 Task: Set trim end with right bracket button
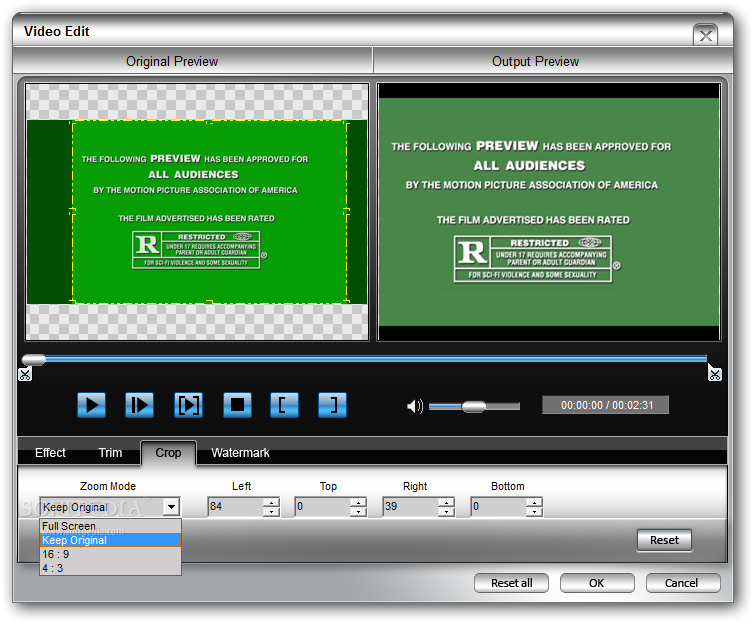[332, 405]
